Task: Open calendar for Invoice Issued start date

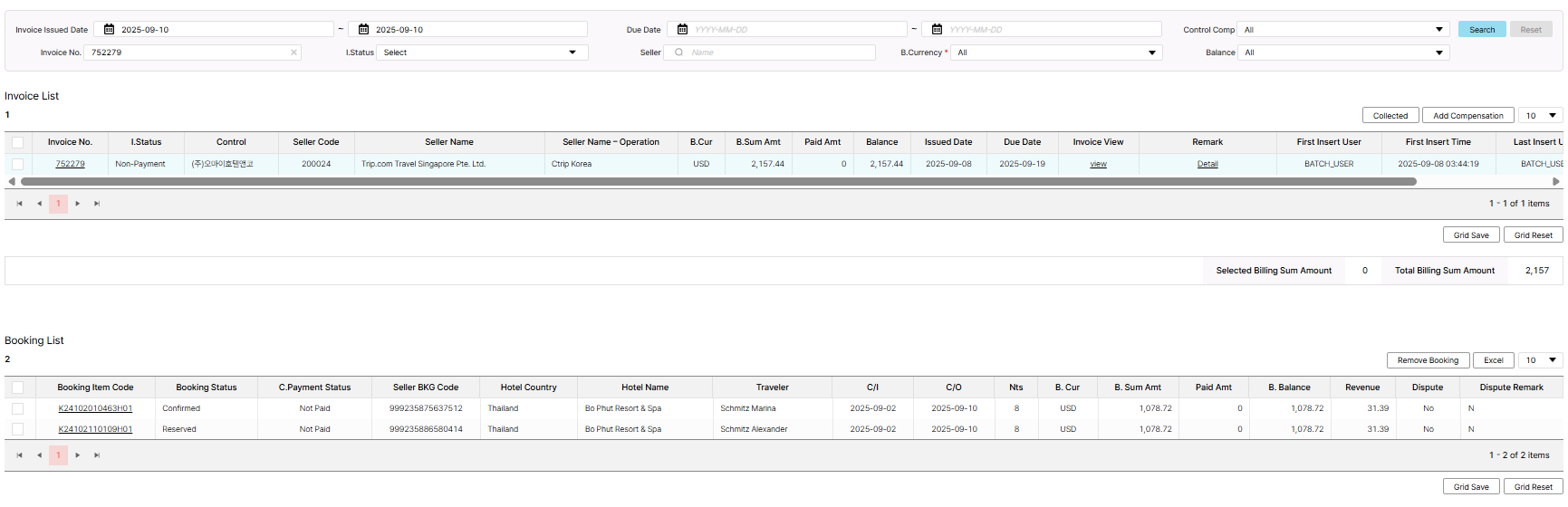Action: (110, 30)
